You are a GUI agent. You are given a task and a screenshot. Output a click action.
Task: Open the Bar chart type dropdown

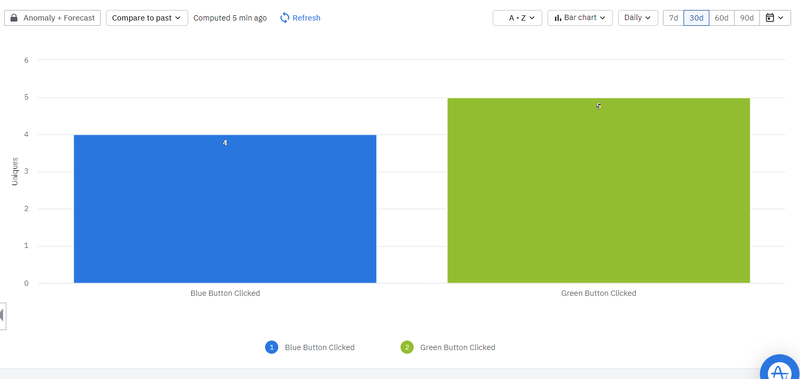(580, 18)
